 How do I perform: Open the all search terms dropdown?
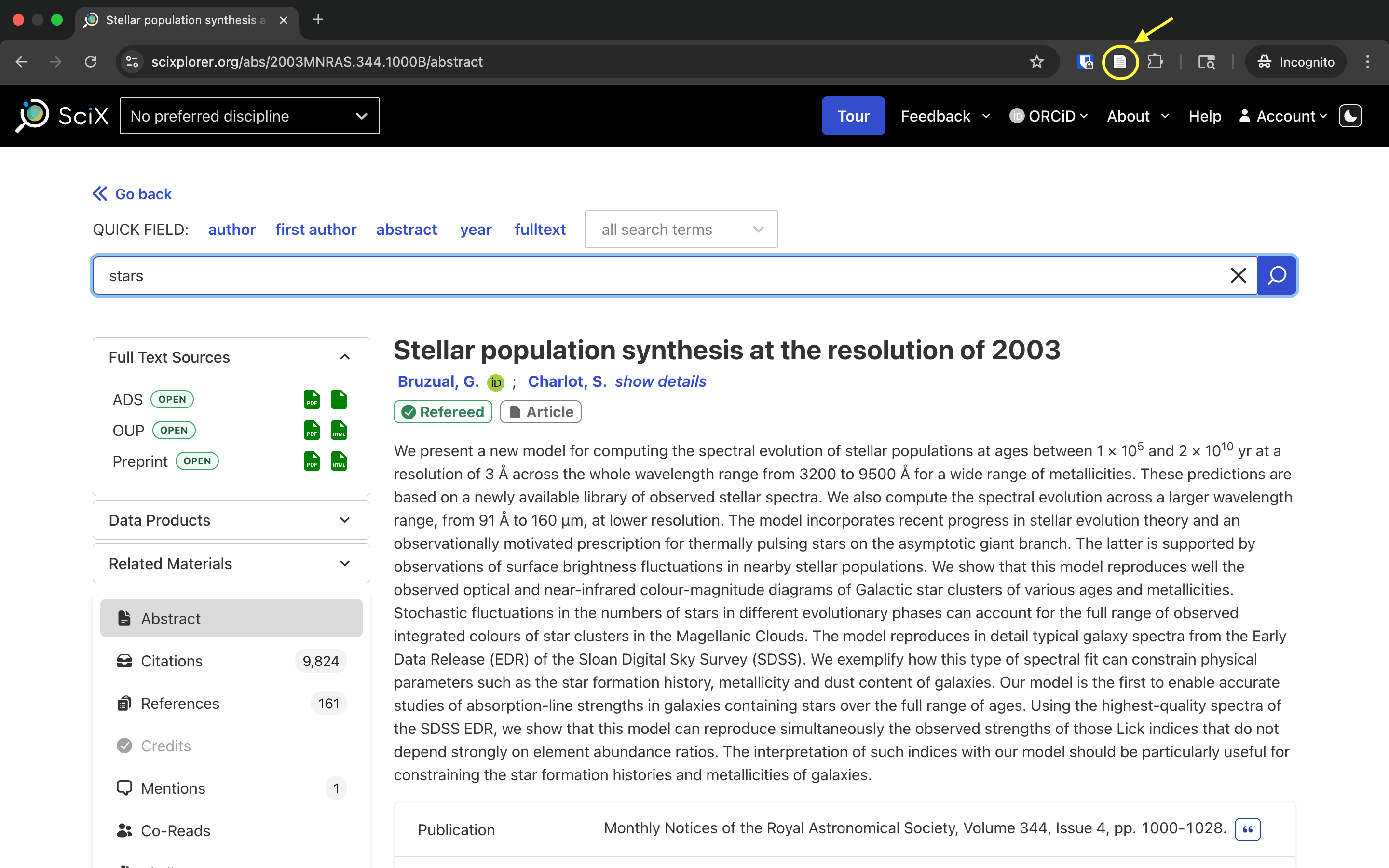click(681, 229)
